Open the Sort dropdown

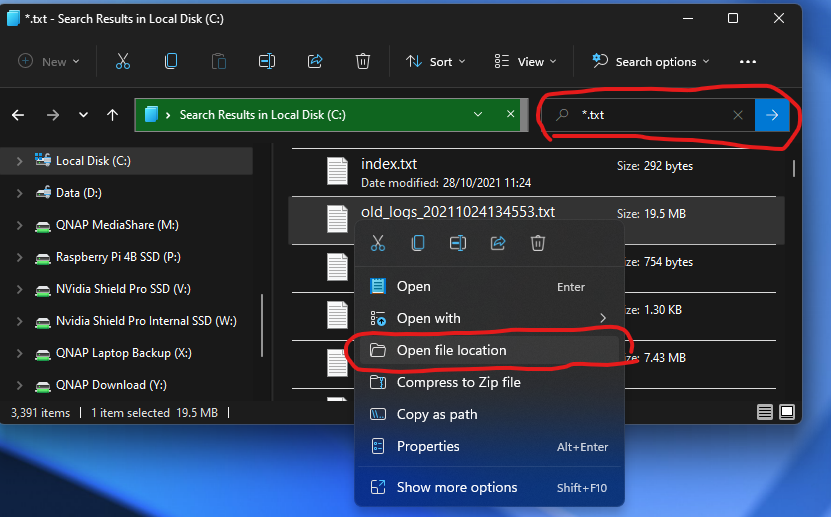(x=435, y=61)
